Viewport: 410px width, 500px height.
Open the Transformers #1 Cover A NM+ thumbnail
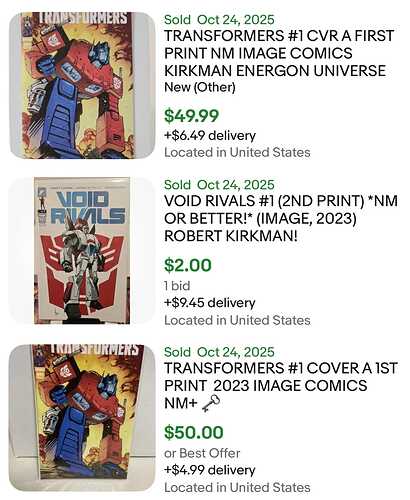pyautogui.click(x=82, y=418)
